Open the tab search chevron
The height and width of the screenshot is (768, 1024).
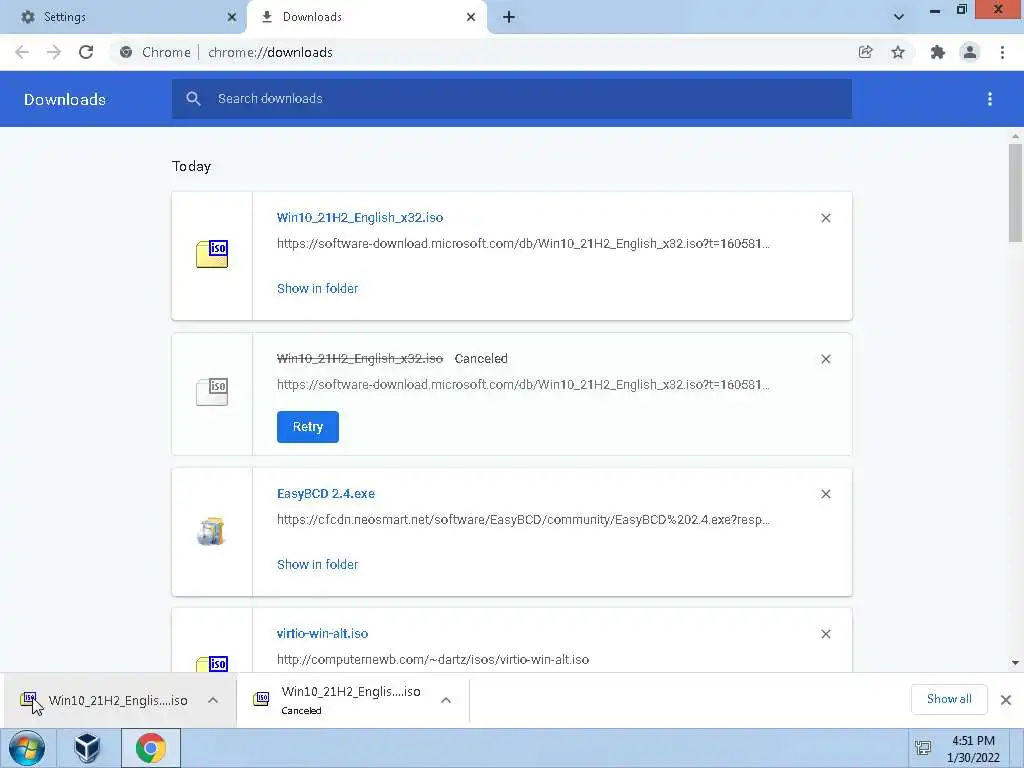[x=899, y=17]
